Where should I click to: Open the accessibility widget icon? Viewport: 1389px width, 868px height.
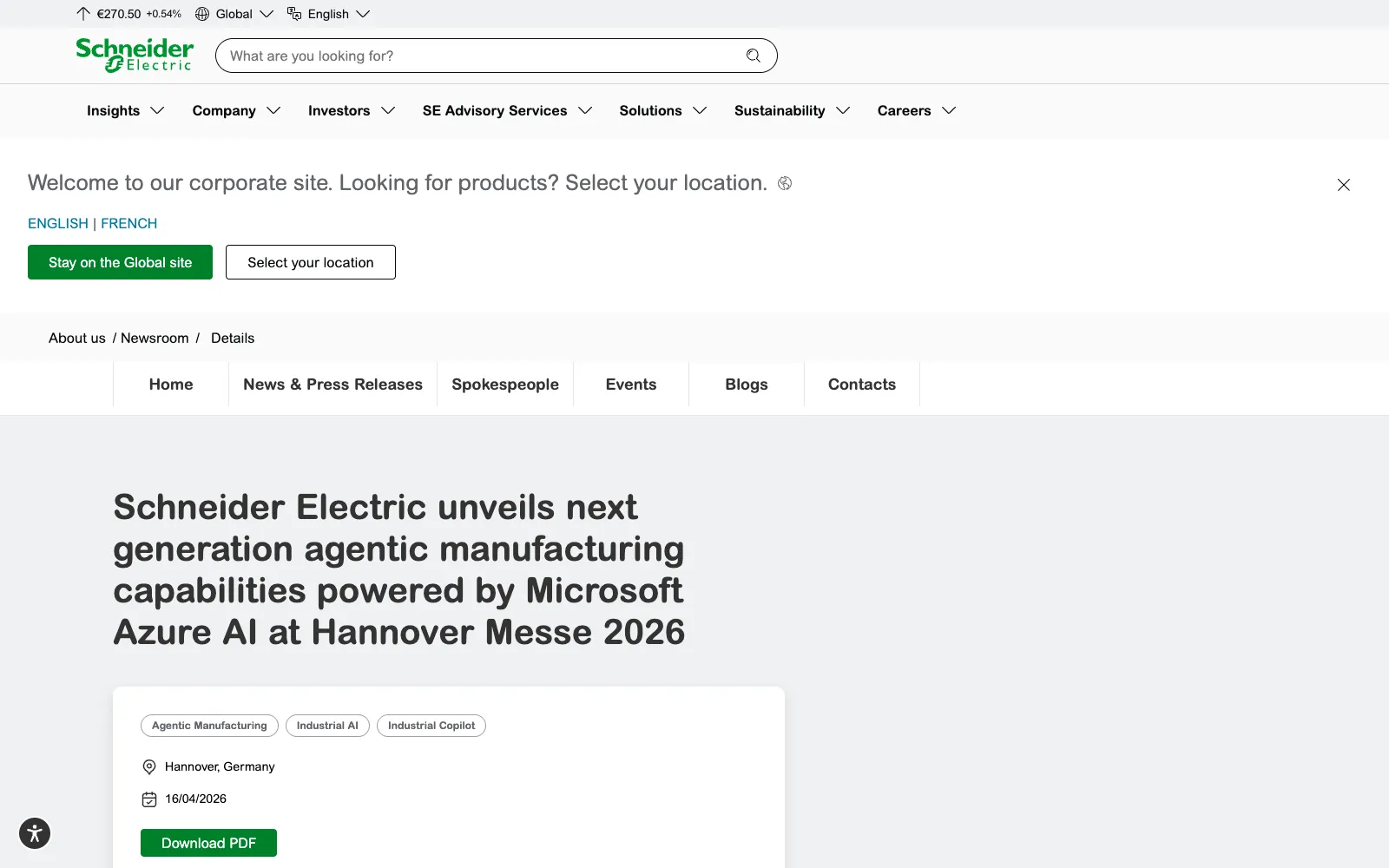point(35,833)
